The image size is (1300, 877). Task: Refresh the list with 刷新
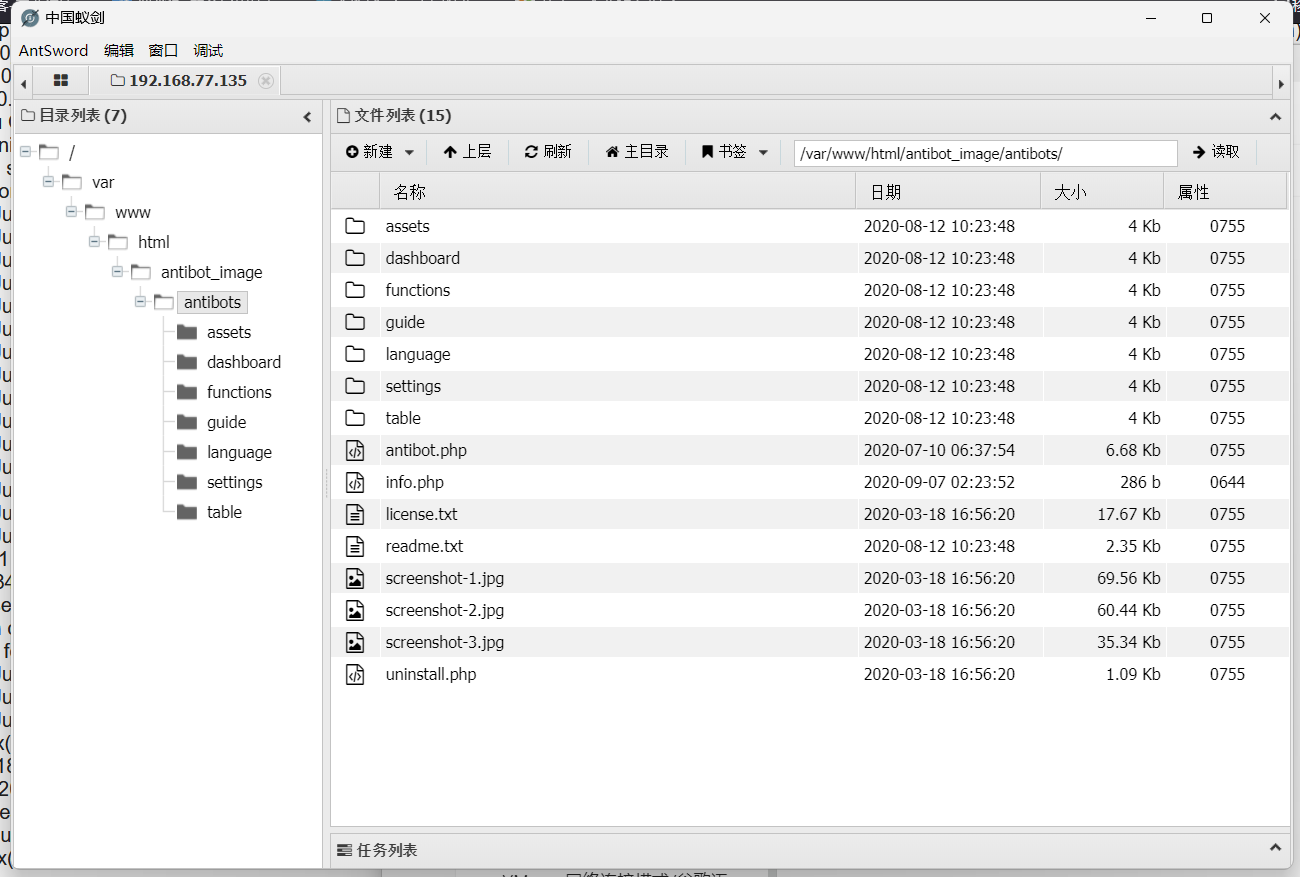coord(548,152)
